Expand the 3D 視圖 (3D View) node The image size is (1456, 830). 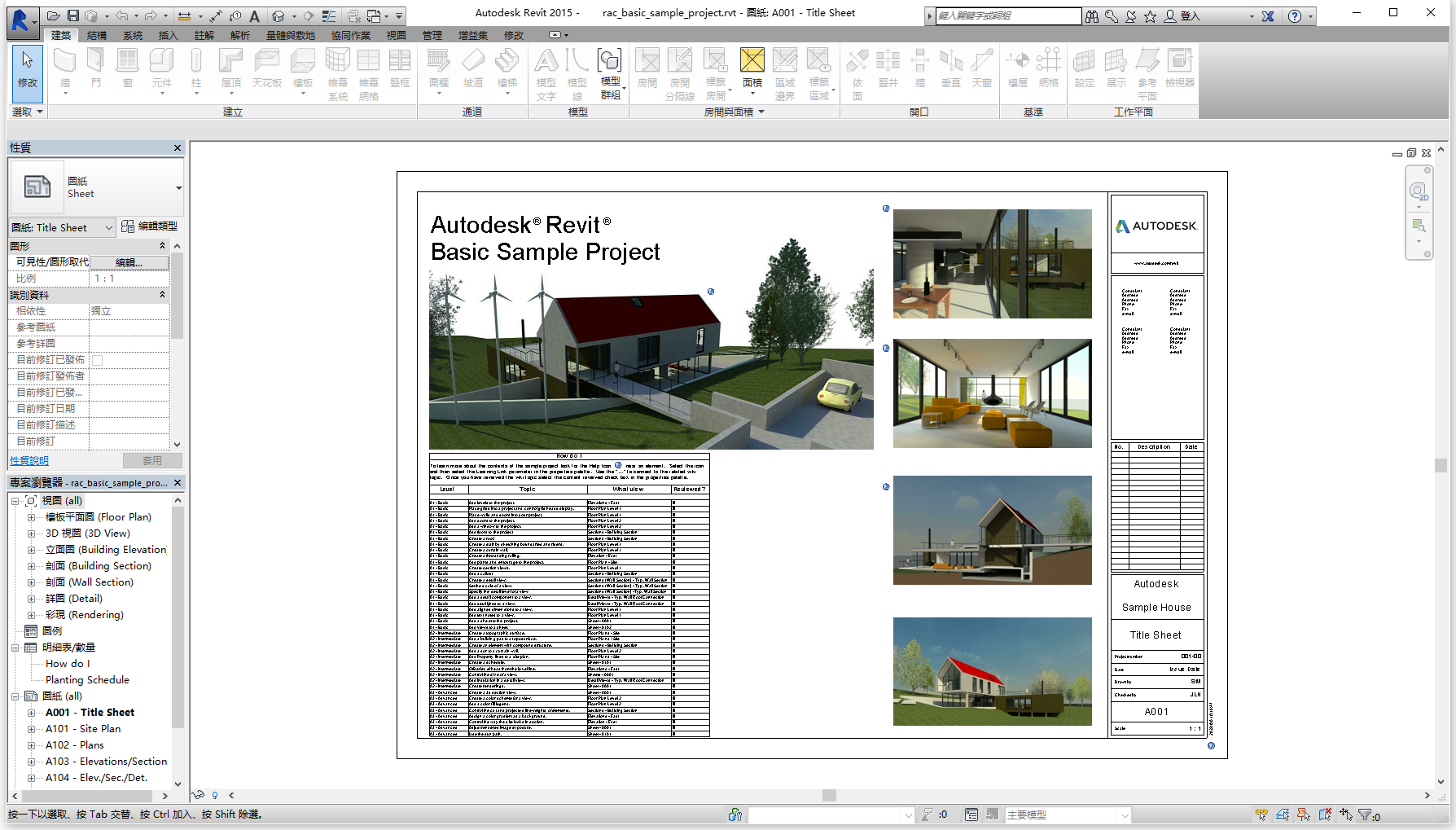click(x=31, y=534)
